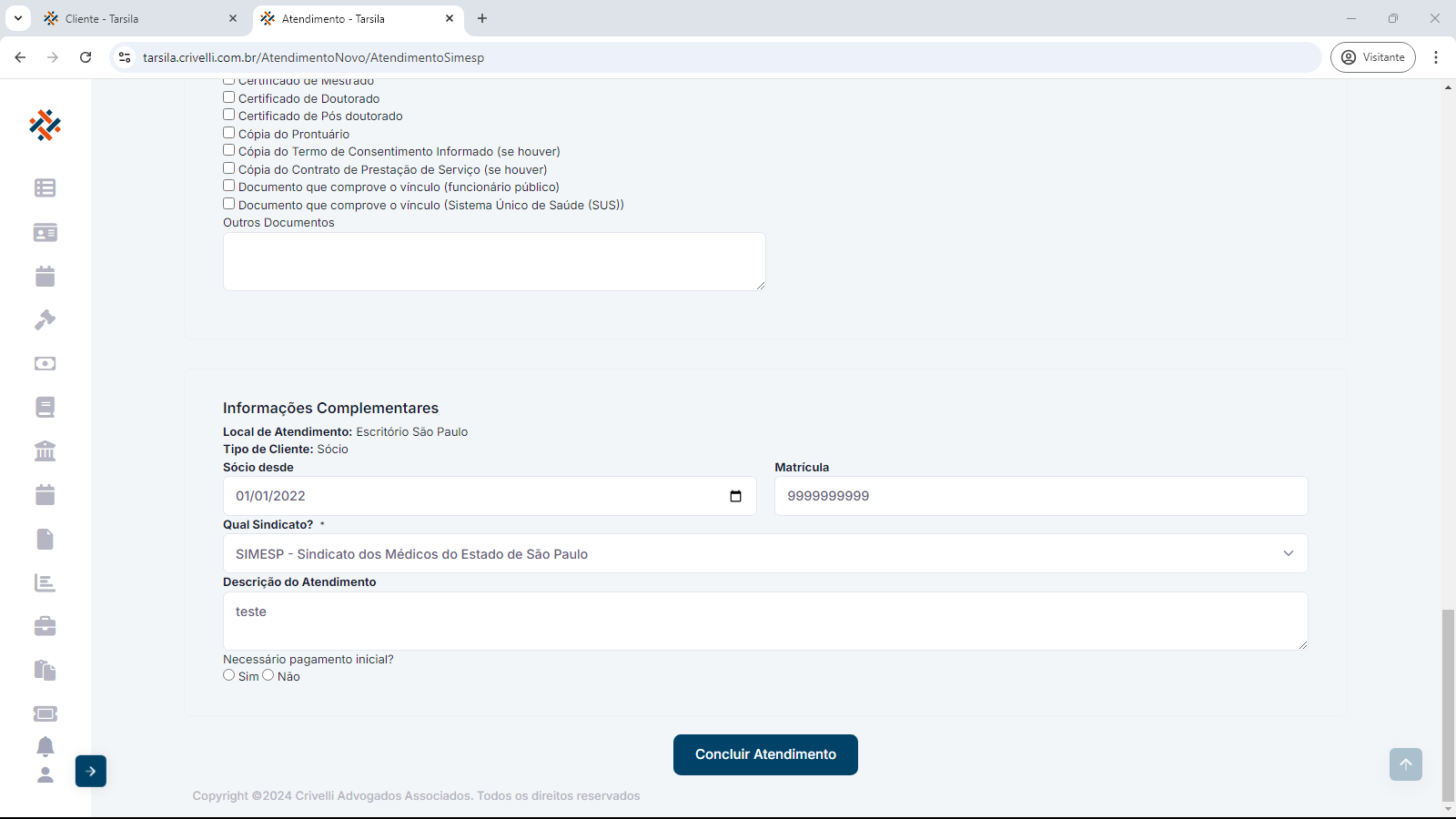This screenshot has width=1456, height=819.
Task: Click the gavel icon in sidebar
Action: tap(45, 319)
